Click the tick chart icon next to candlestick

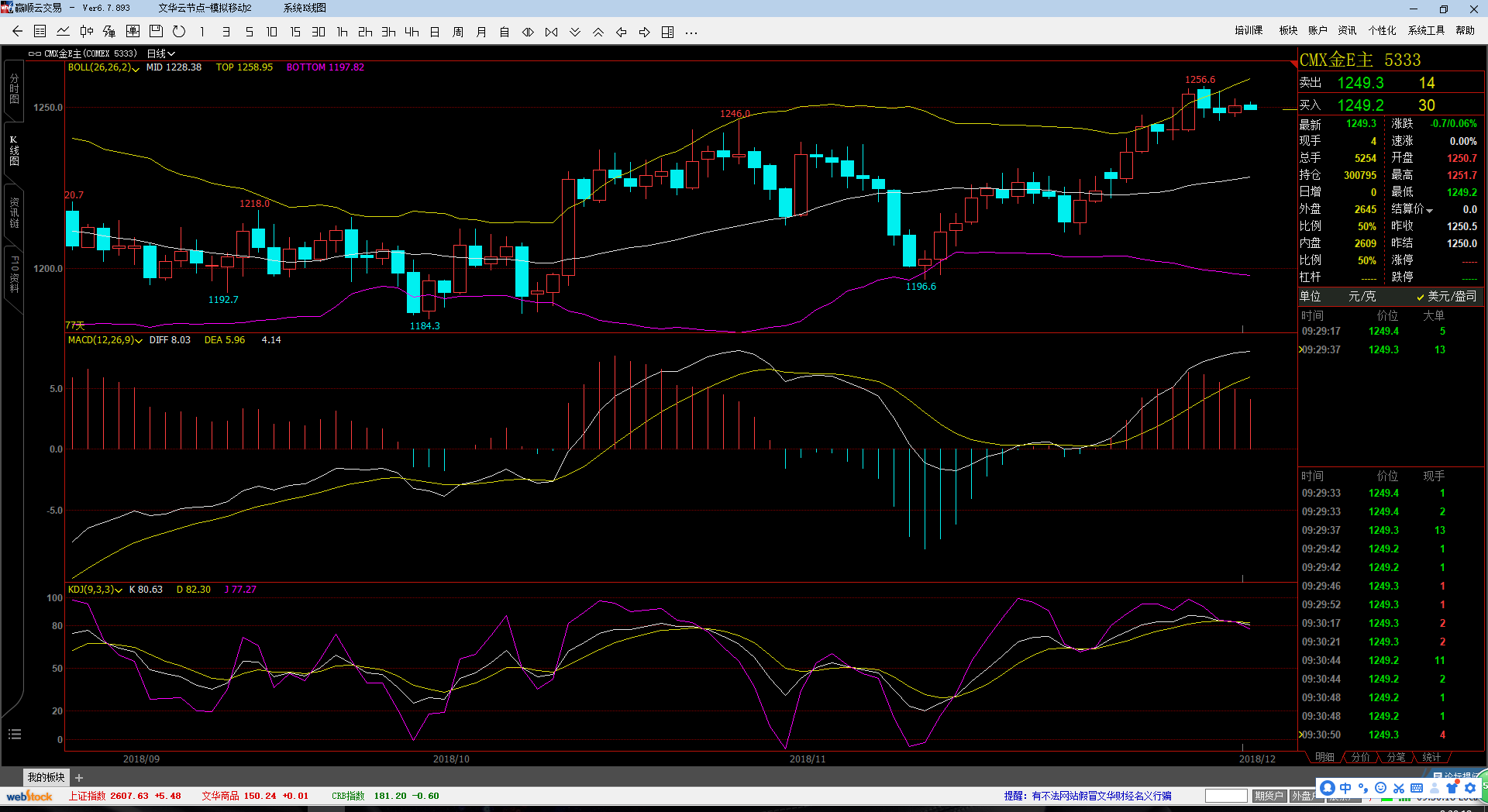[109, 32]
